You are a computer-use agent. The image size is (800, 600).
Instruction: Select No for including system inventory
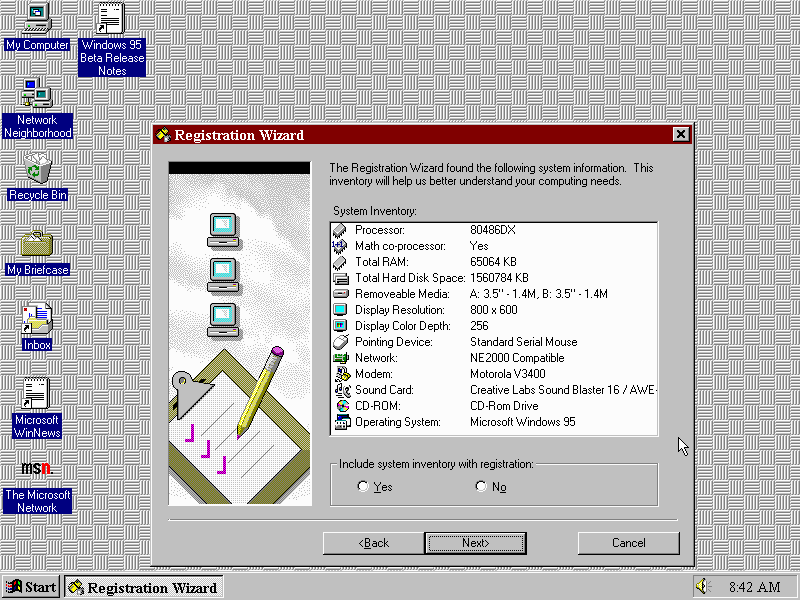pyautogui.click(x=481, y=487)
